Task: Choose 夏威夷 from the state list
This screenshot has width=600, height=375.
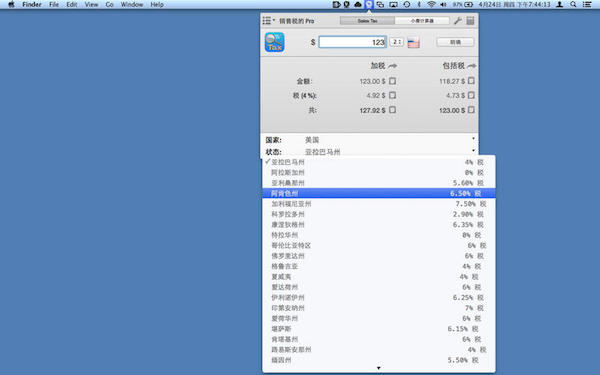Action: [379, 277]
